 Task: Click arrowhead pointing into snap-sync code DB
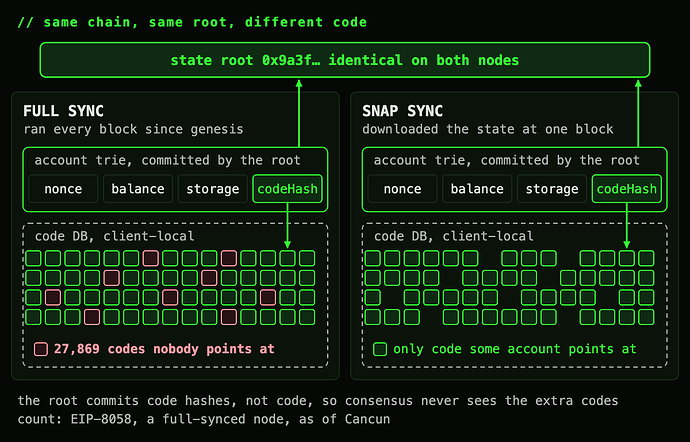627,244
